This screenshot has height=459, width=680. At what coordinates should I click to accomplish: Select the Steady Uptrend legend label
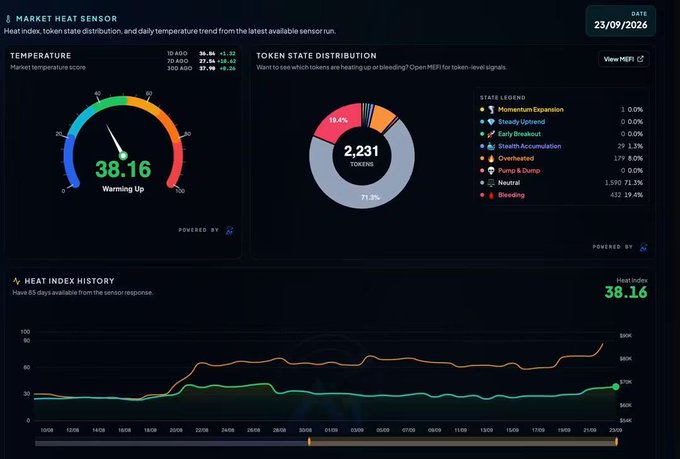521,122
